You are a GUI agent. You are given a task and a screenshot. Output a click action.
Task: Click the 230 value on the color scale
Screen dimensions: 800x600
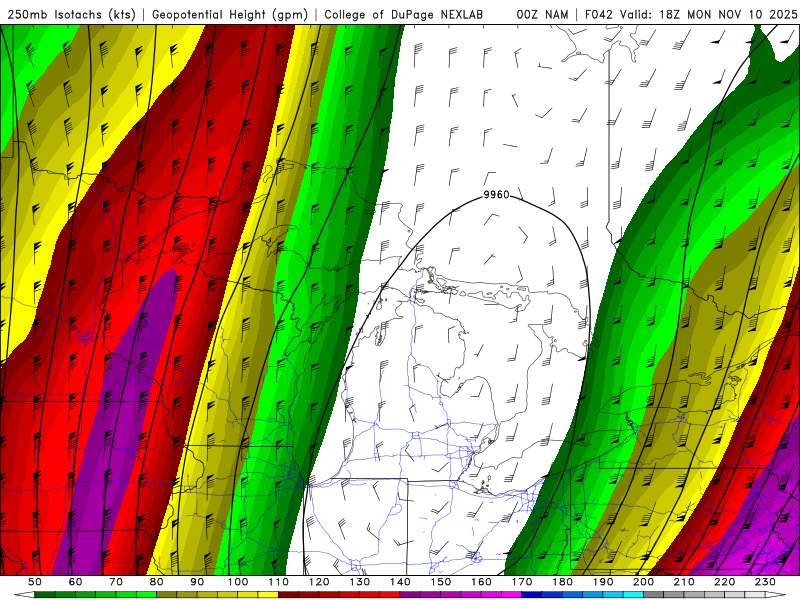(765, 582)
